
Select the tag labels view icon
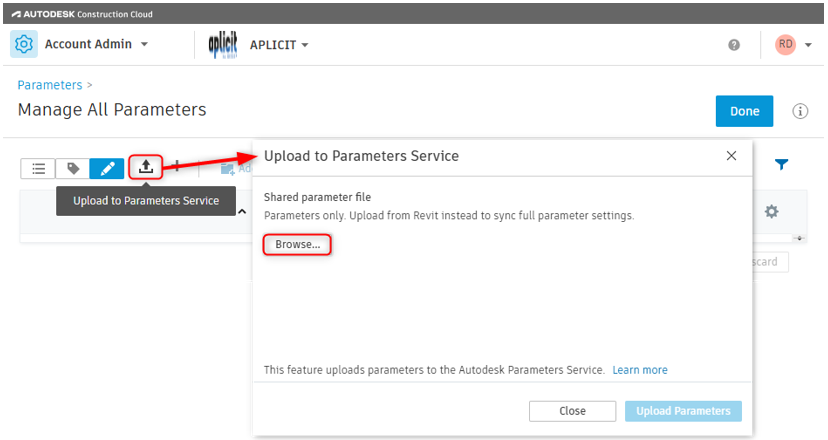[73, 168]
